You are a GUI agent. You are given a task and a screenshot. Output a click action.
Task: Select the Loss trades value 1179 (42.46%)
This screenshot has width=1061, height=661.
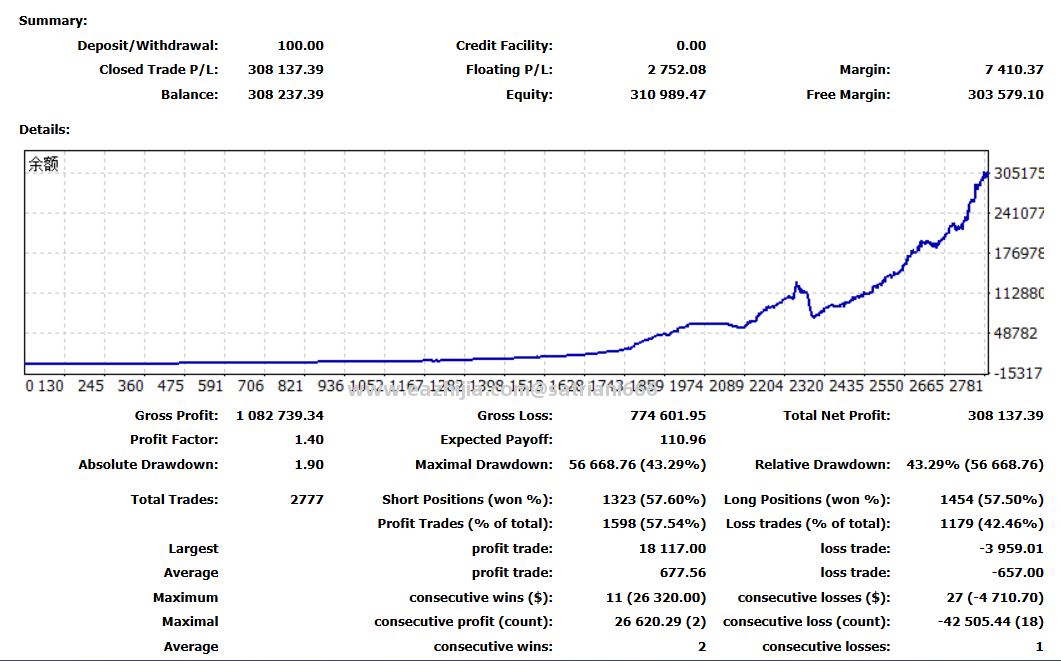(x=992, y=524)
